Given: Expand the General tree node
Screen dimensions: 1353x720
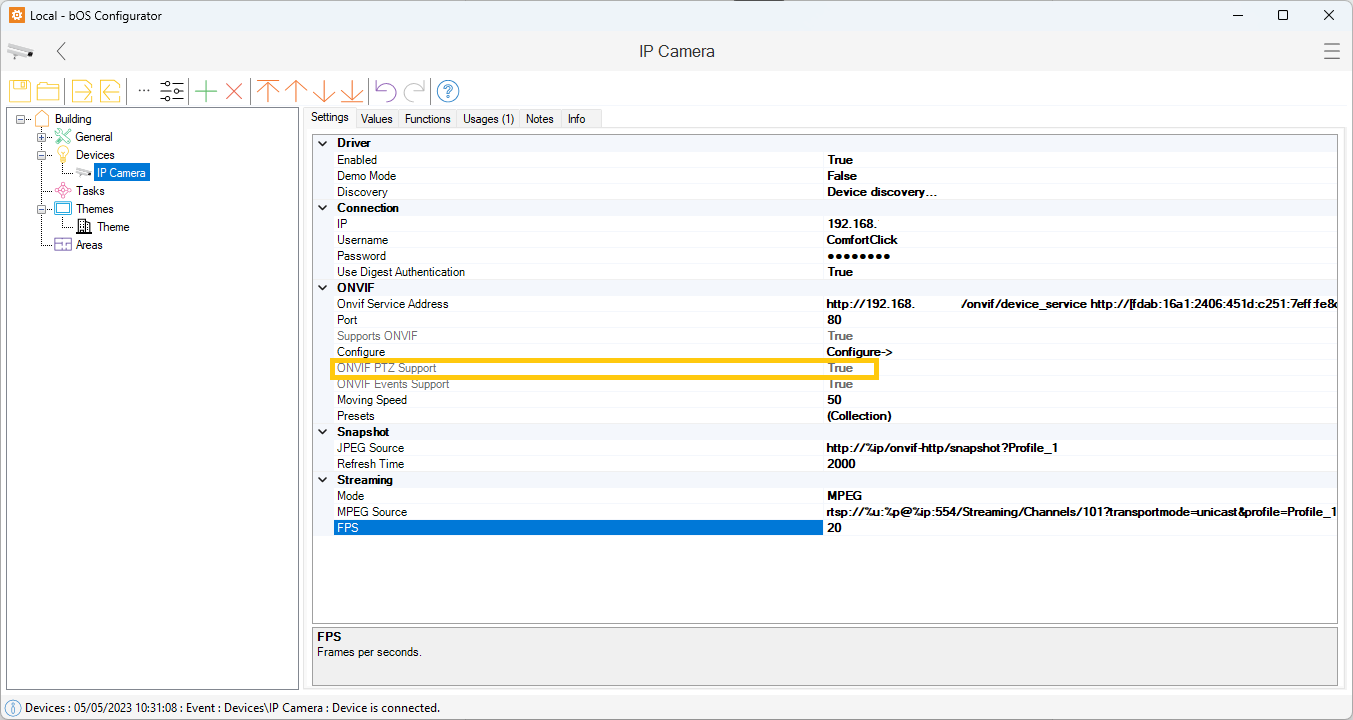Looking at the screenshot, I should pyautogui.click(x=43, y=137).
